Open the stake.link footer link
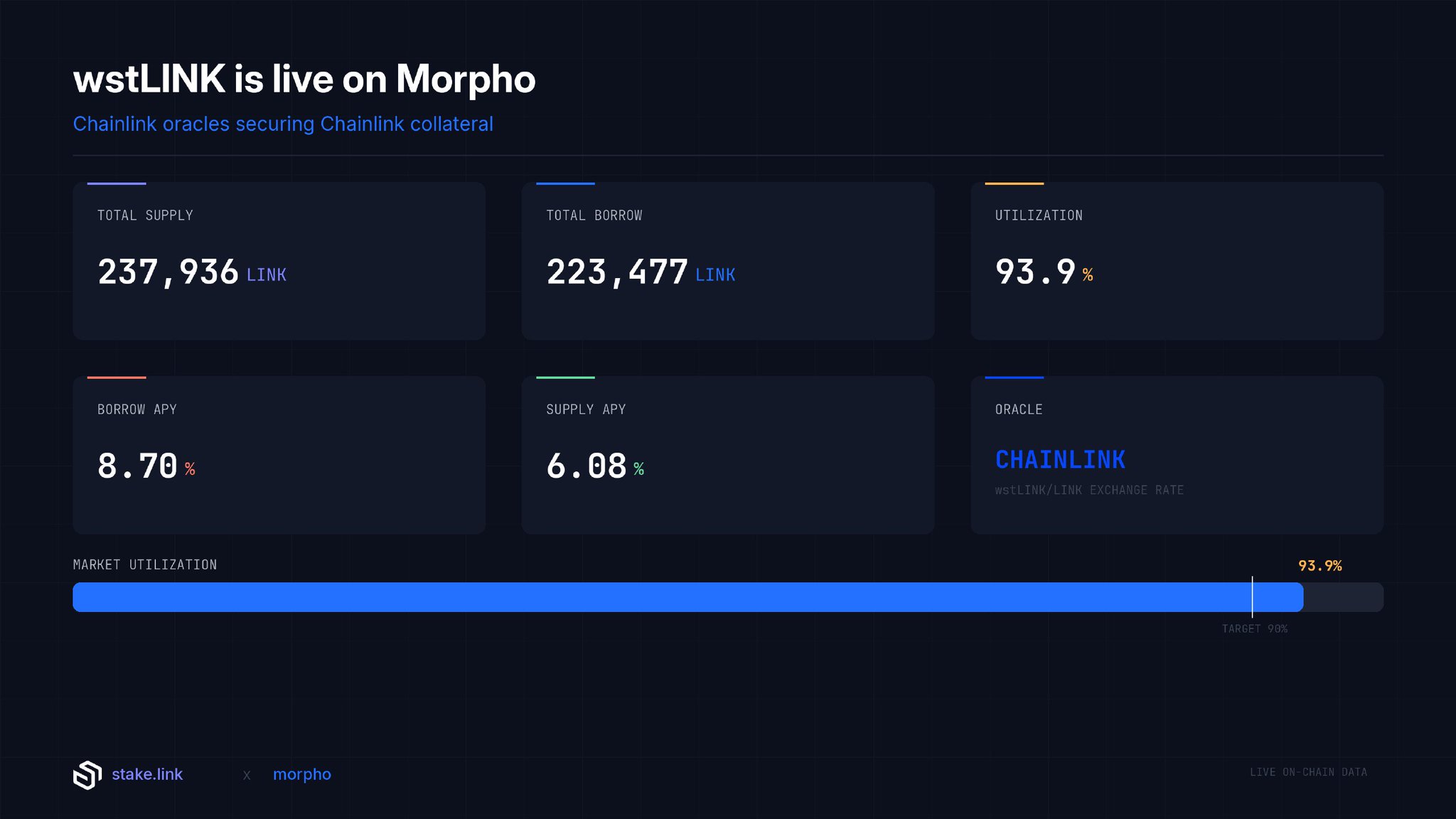This screenshot has height=819, width=1456. (146, 774)
